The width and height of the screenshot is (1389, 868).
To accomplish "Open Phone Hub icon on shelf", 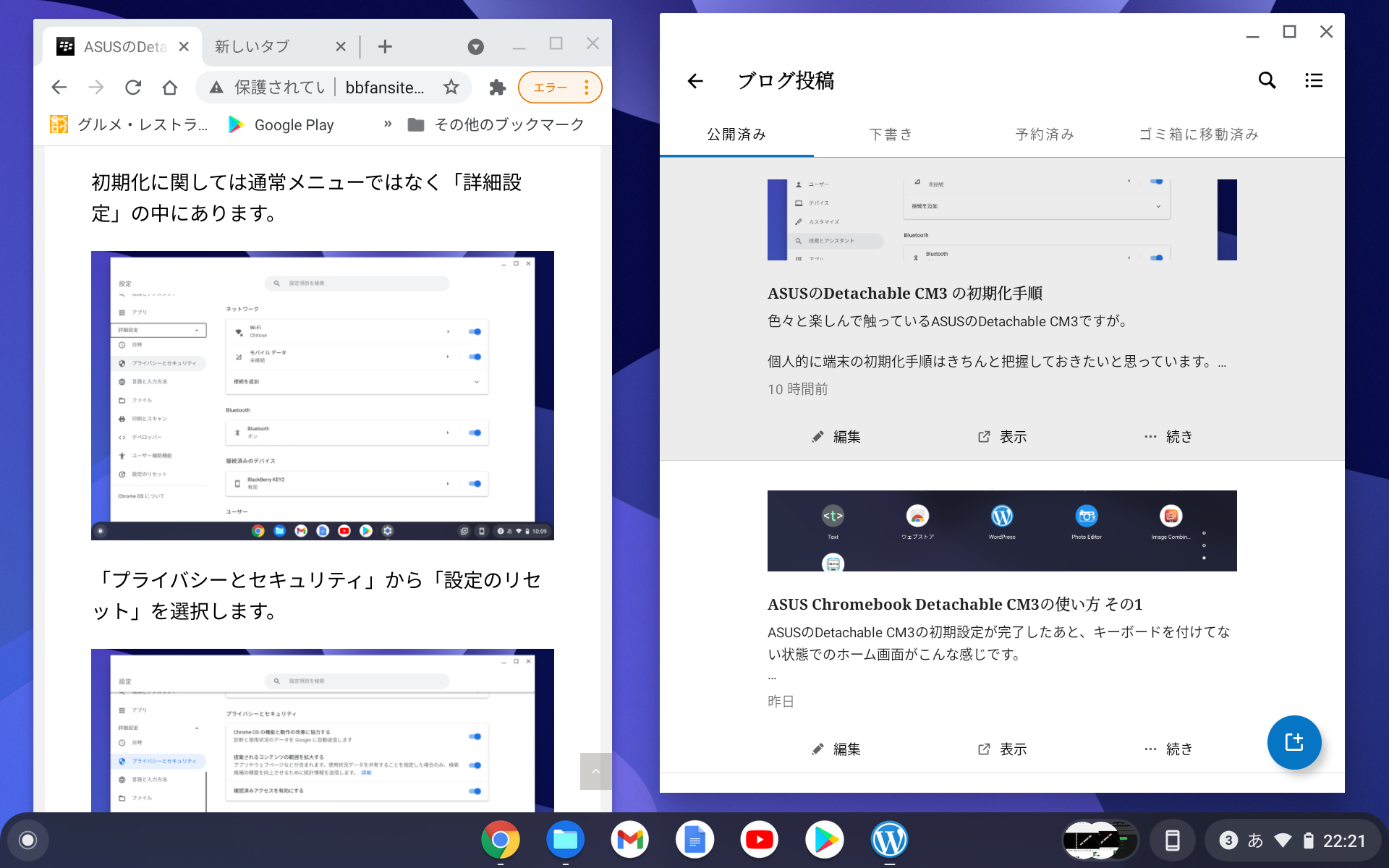I will click(1173, 840).
